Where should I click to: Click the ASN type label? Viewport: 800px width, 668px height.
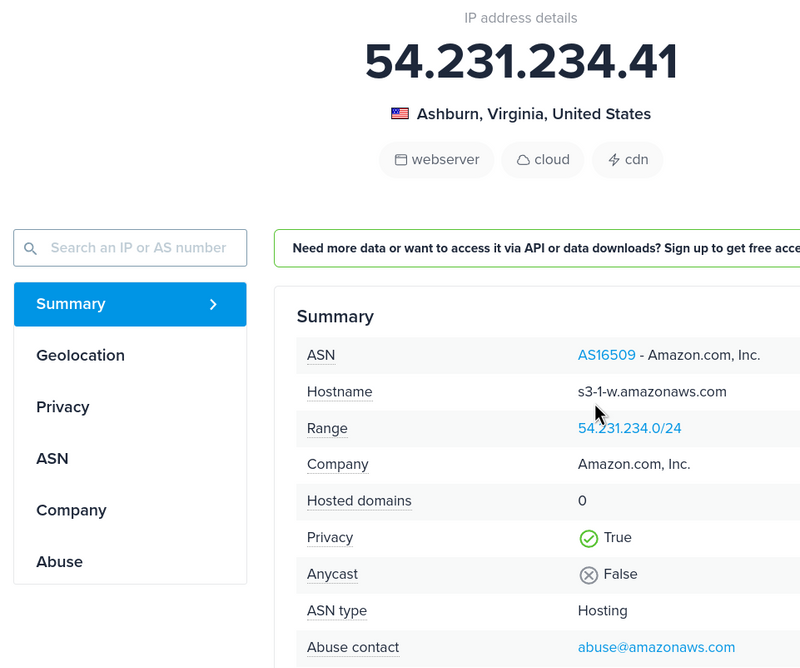click(337, 610)
